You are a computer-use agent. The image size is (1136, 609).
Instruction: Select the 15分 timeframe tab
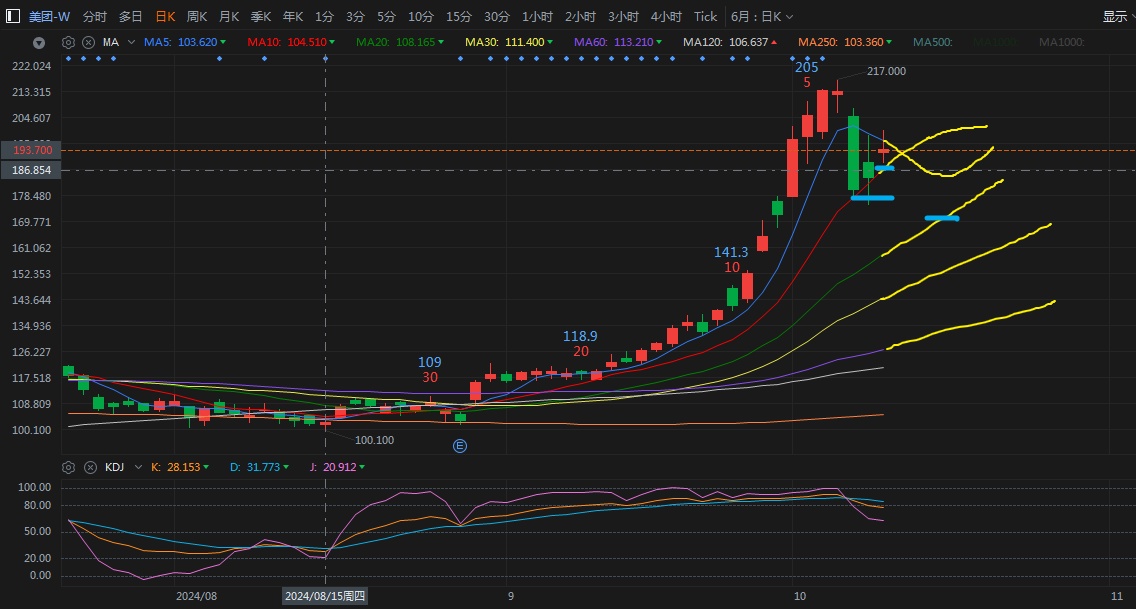pos(458,16)
